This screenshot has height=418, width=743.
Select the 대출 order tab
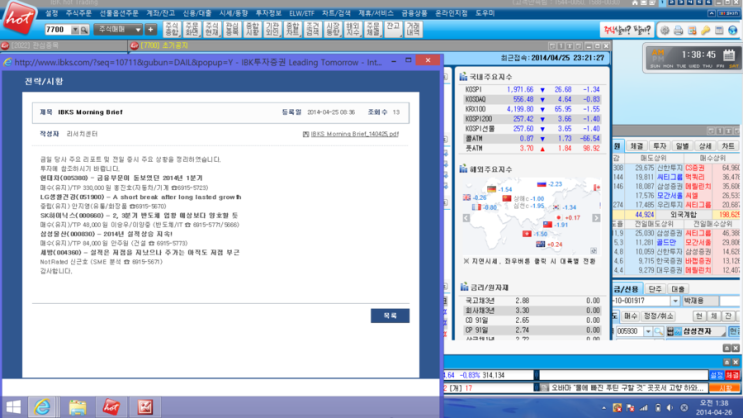pyautogui.click(x=678, y=289)
